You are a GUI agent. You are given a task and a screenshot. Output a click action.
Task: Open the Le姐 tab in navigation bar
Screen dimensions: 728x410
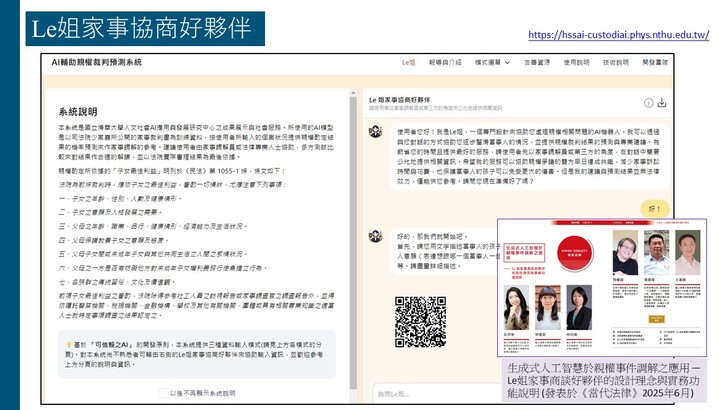408,62
